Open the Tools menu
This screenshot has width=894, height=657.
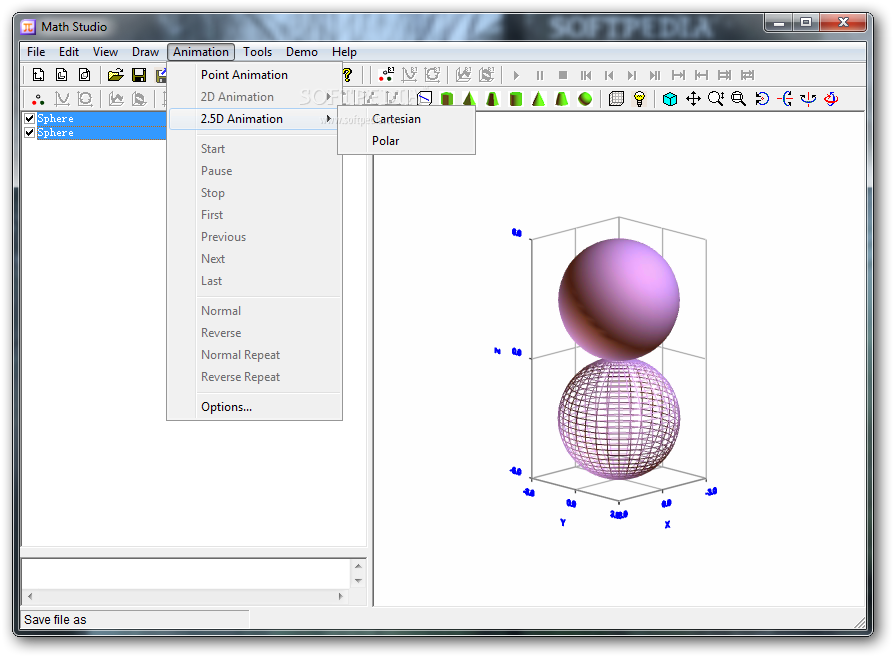(x=258, y=52)
